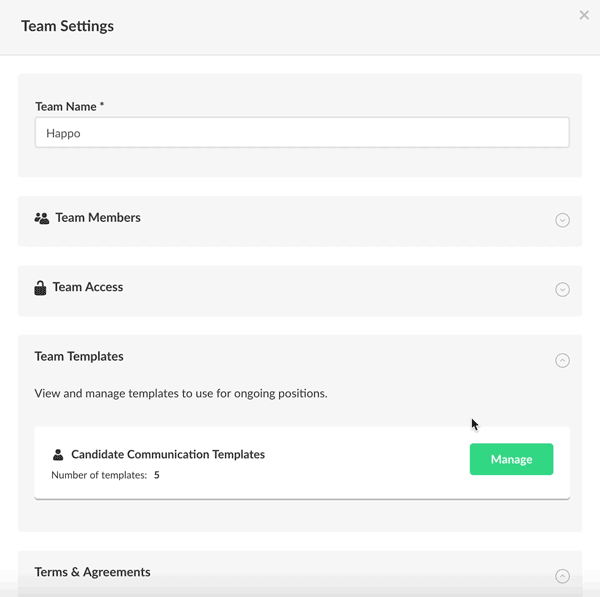Click the Candidate Communication Templates card
Screen dimensions: 600x597
pos(302,463)
